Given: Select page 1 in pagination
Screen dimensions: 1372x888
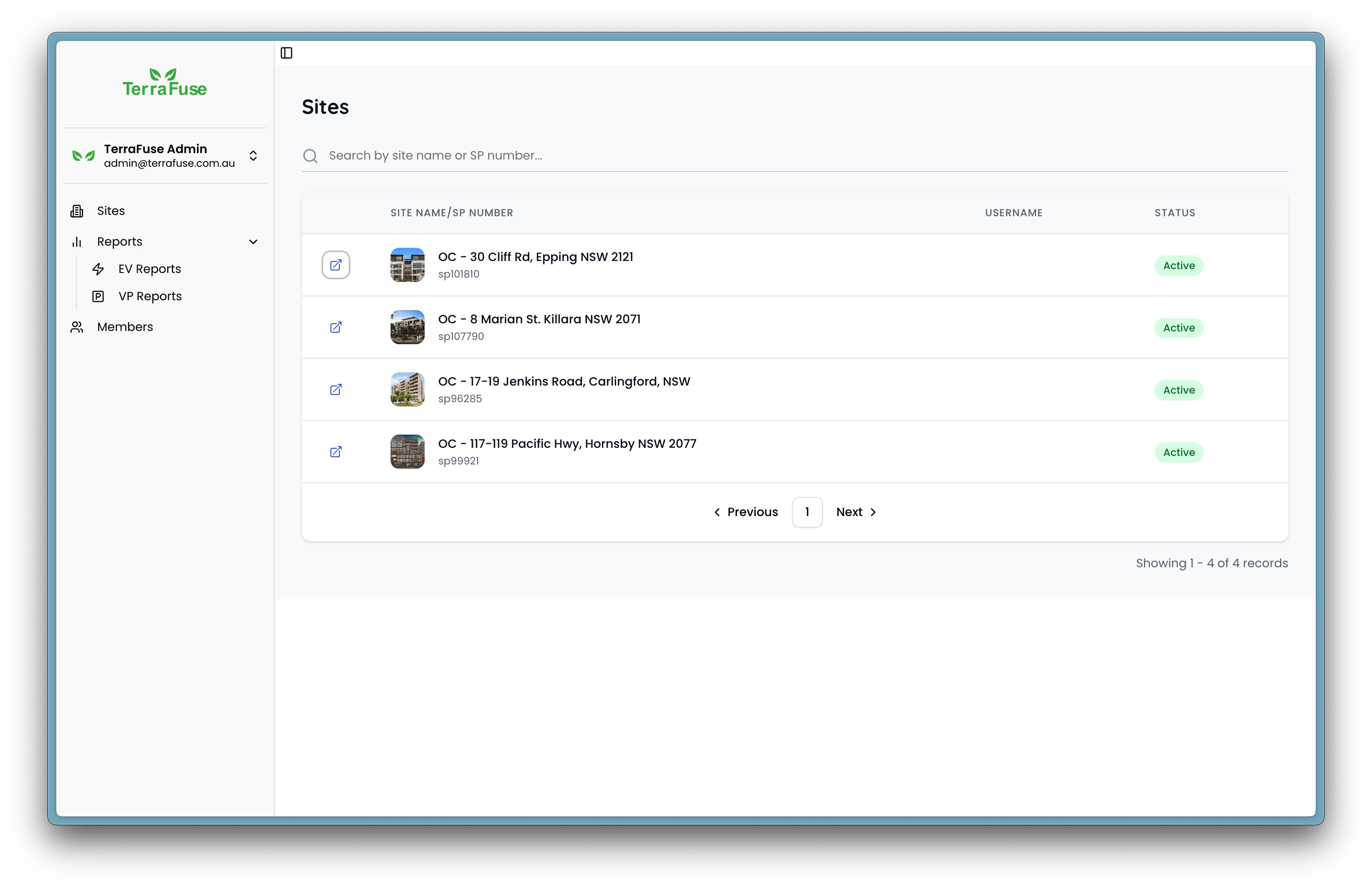Looking at the screenshot, I should [x=807, y=512].
